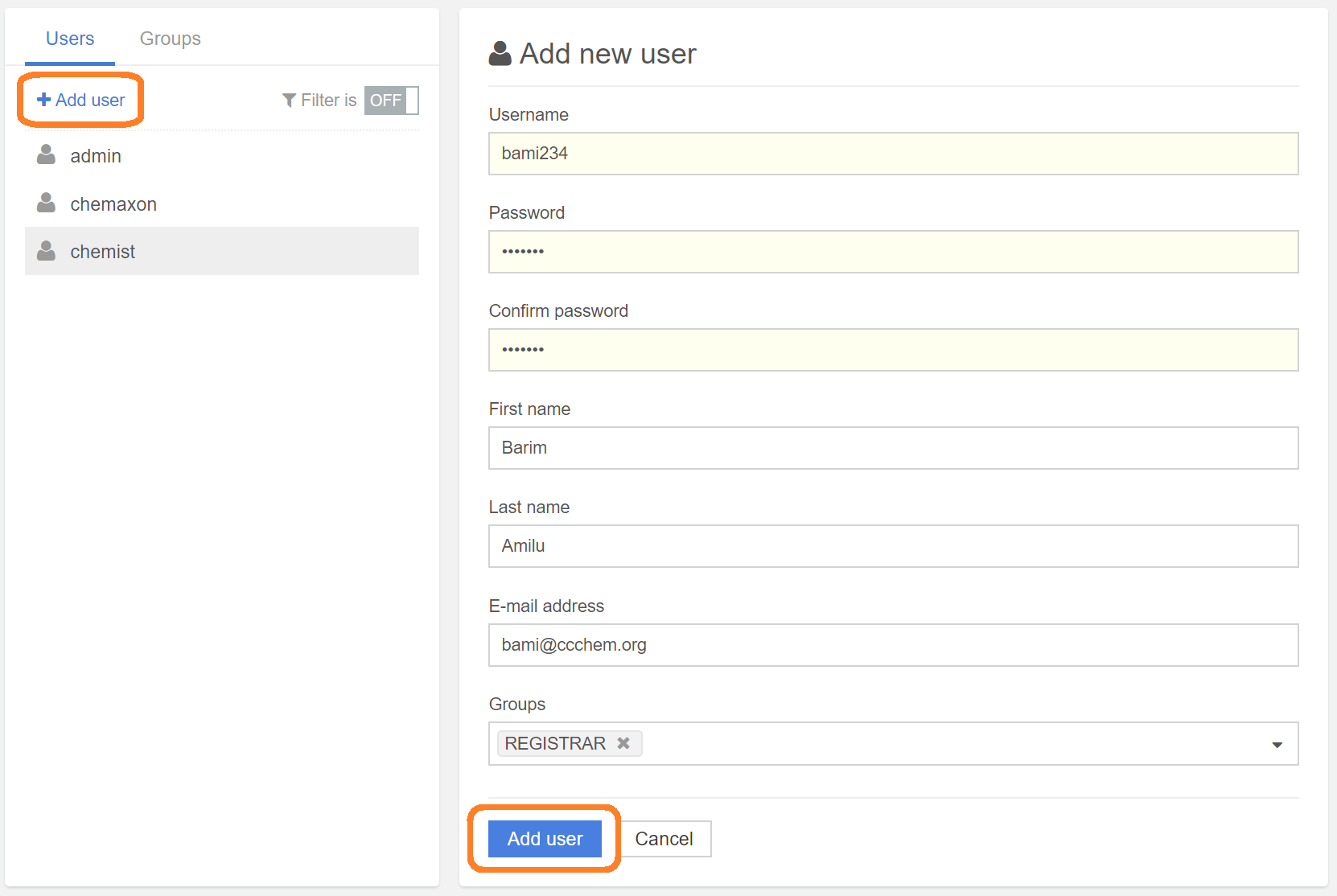Click the user icon beside Add new user
Image resolution: width=1337 pixels, height=896 pixels.
(x=500, y=54)
